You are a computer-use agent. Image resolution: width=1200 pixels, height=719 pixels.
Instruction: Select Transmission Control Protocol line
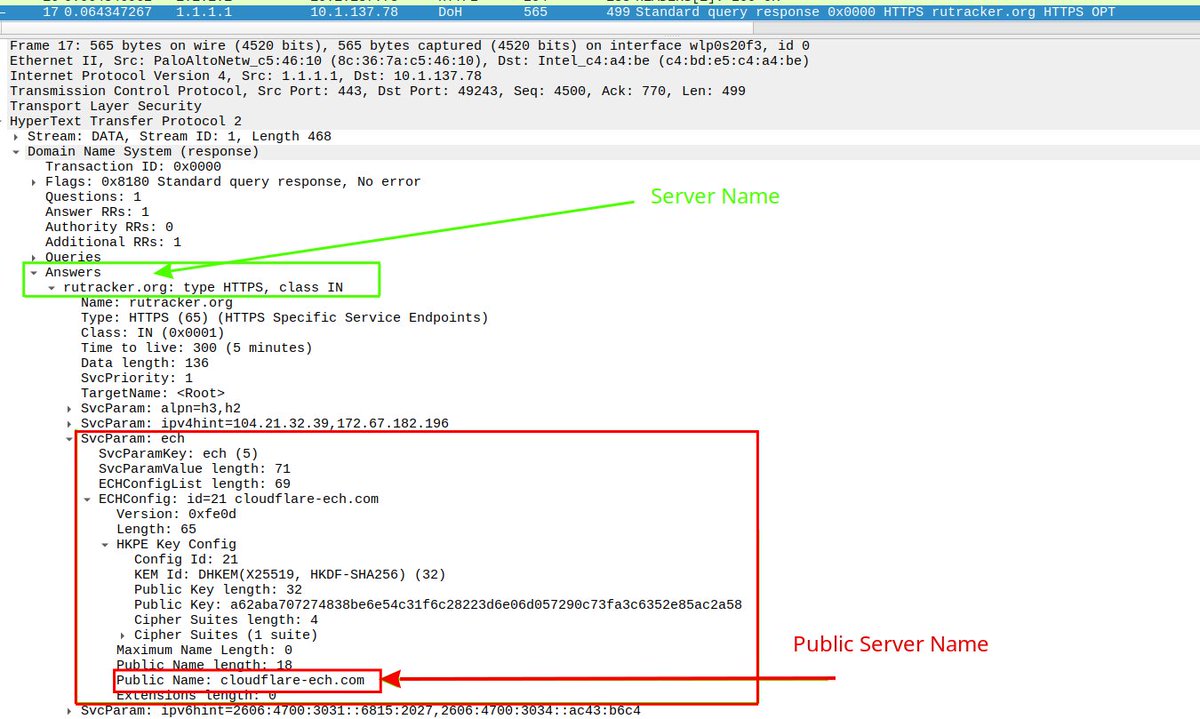click(377, 91)
